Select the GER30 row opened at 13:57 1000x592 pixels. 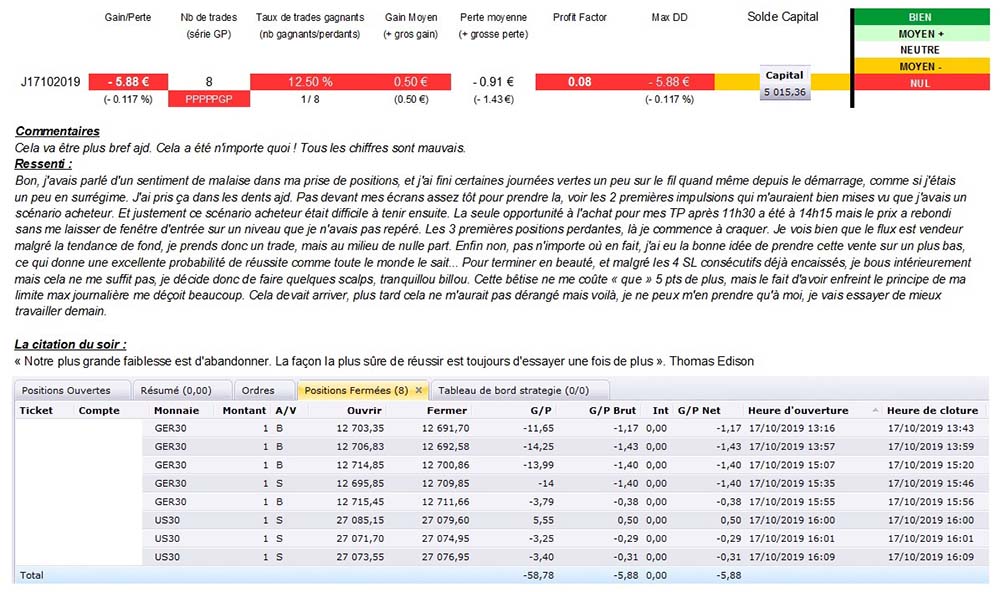[x=565, y=447]
